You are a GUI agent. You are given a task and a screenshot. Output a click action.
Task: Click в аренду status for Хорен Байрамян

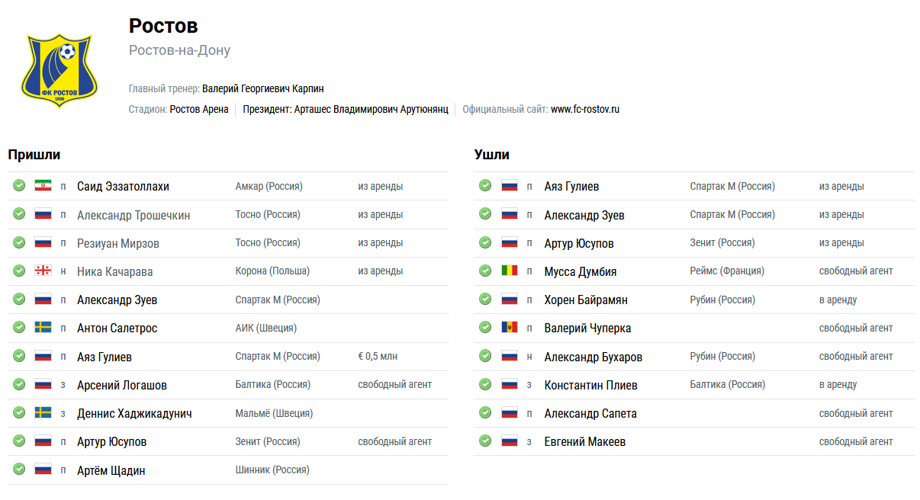(x=838, y=300)
